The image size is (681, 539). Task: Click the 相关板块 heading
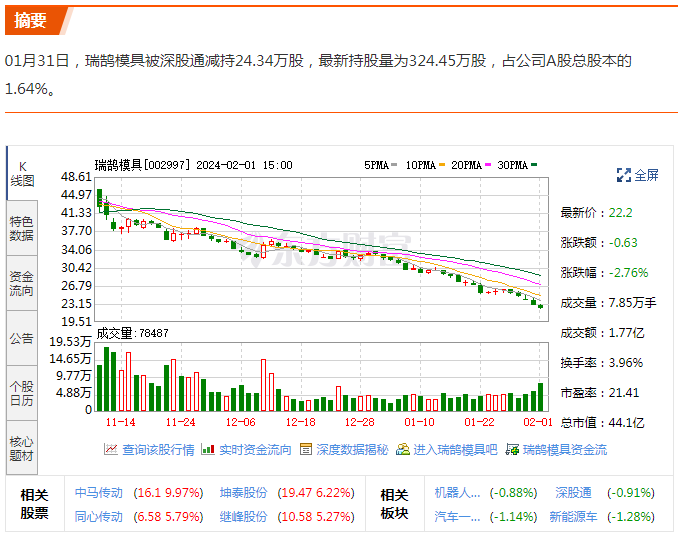tap(394, 504)
